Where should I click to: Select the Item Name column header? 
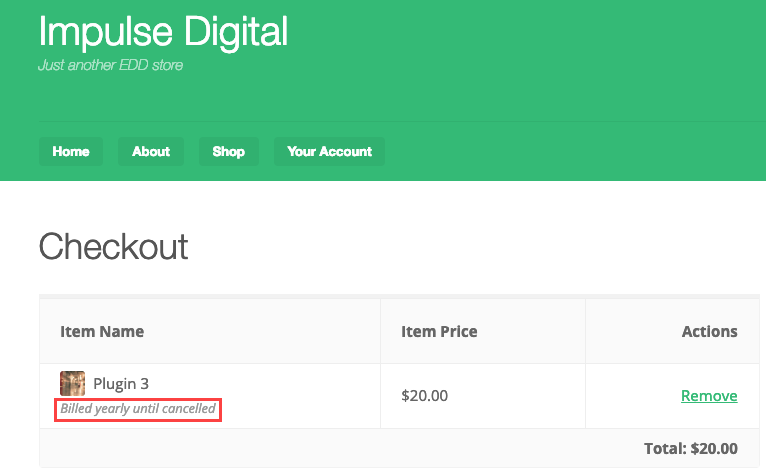coord(102,331)
